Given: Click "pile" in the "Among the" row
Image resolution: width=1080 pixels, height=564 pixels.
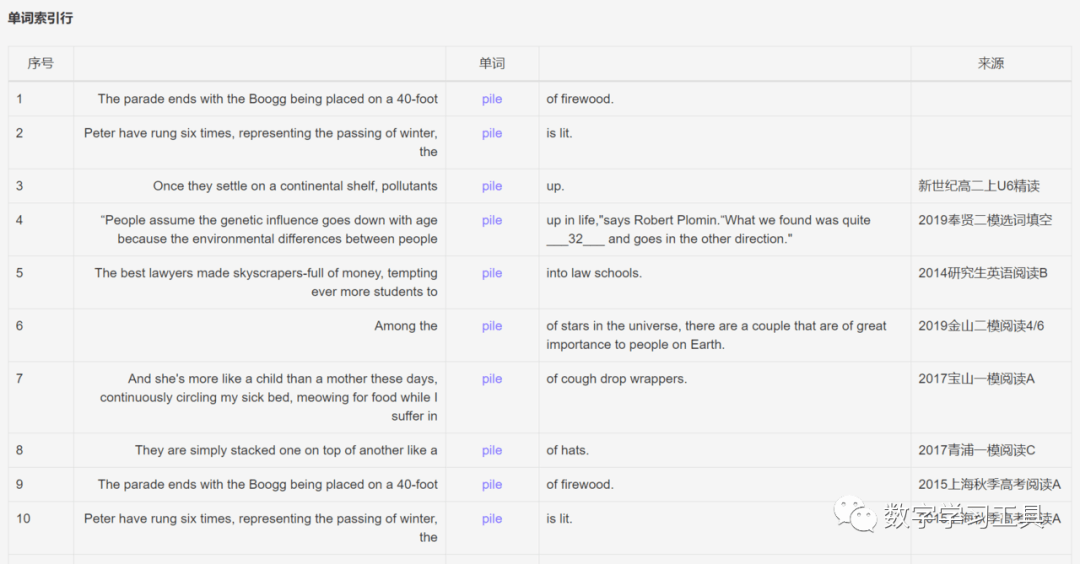Looking at the screenshot, I should (492, 326).
